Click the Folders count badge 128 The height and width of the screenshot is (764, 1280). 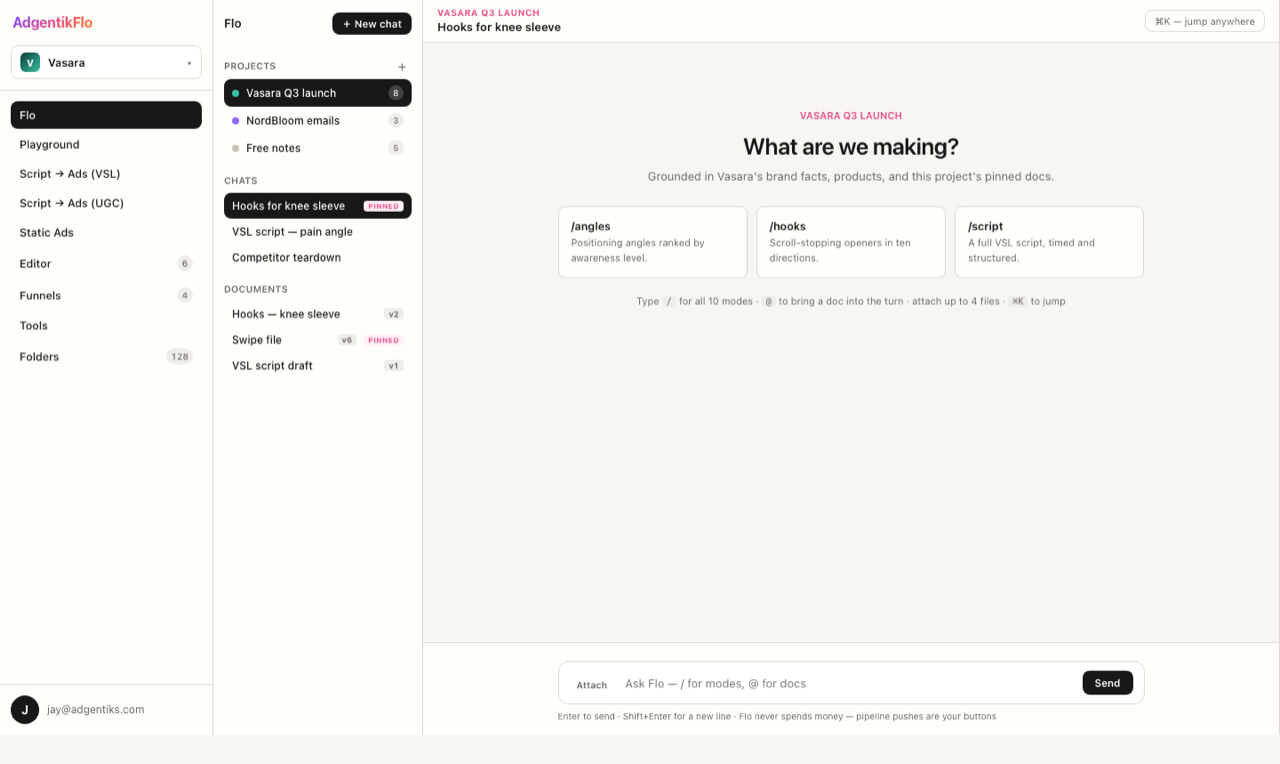[179, 356]
